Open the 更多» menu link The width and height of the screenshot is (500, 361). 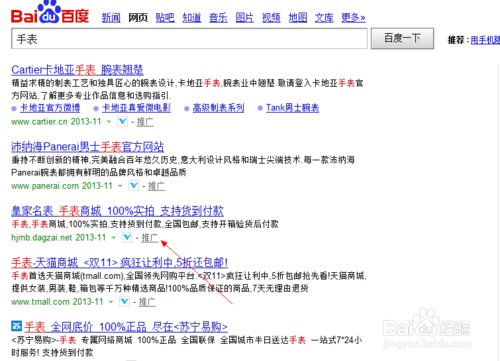353,17
